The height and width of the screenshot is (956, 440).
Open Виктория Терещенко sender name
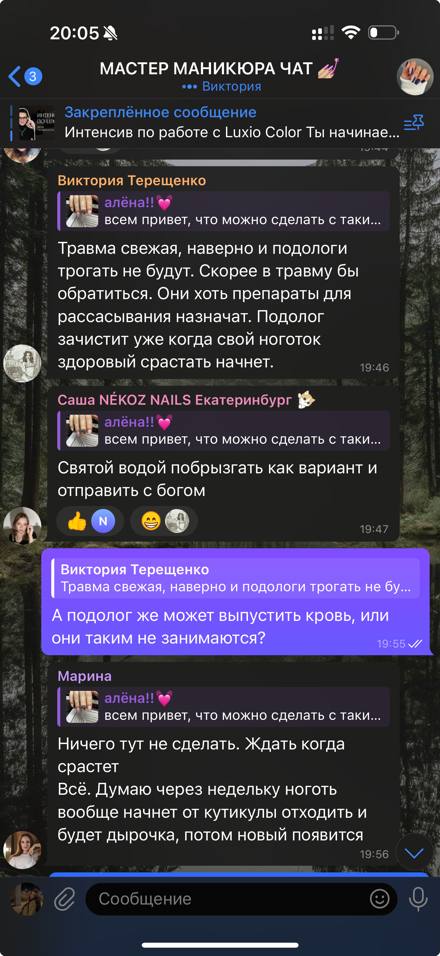(132, 180)
